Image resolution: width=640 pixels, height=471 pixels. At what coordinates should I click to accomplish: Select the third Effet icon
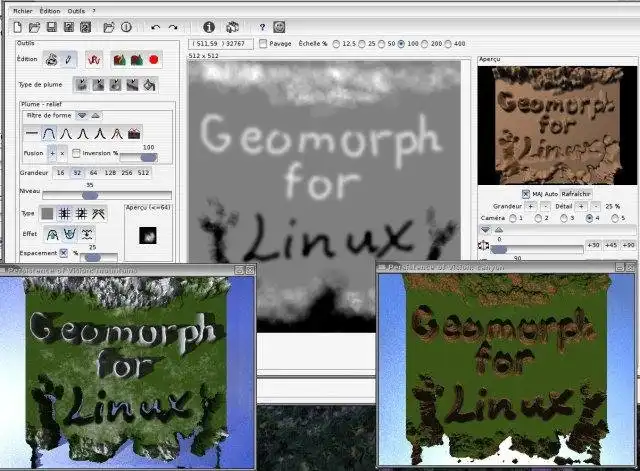pyautogui.click(x=87, y=234)
